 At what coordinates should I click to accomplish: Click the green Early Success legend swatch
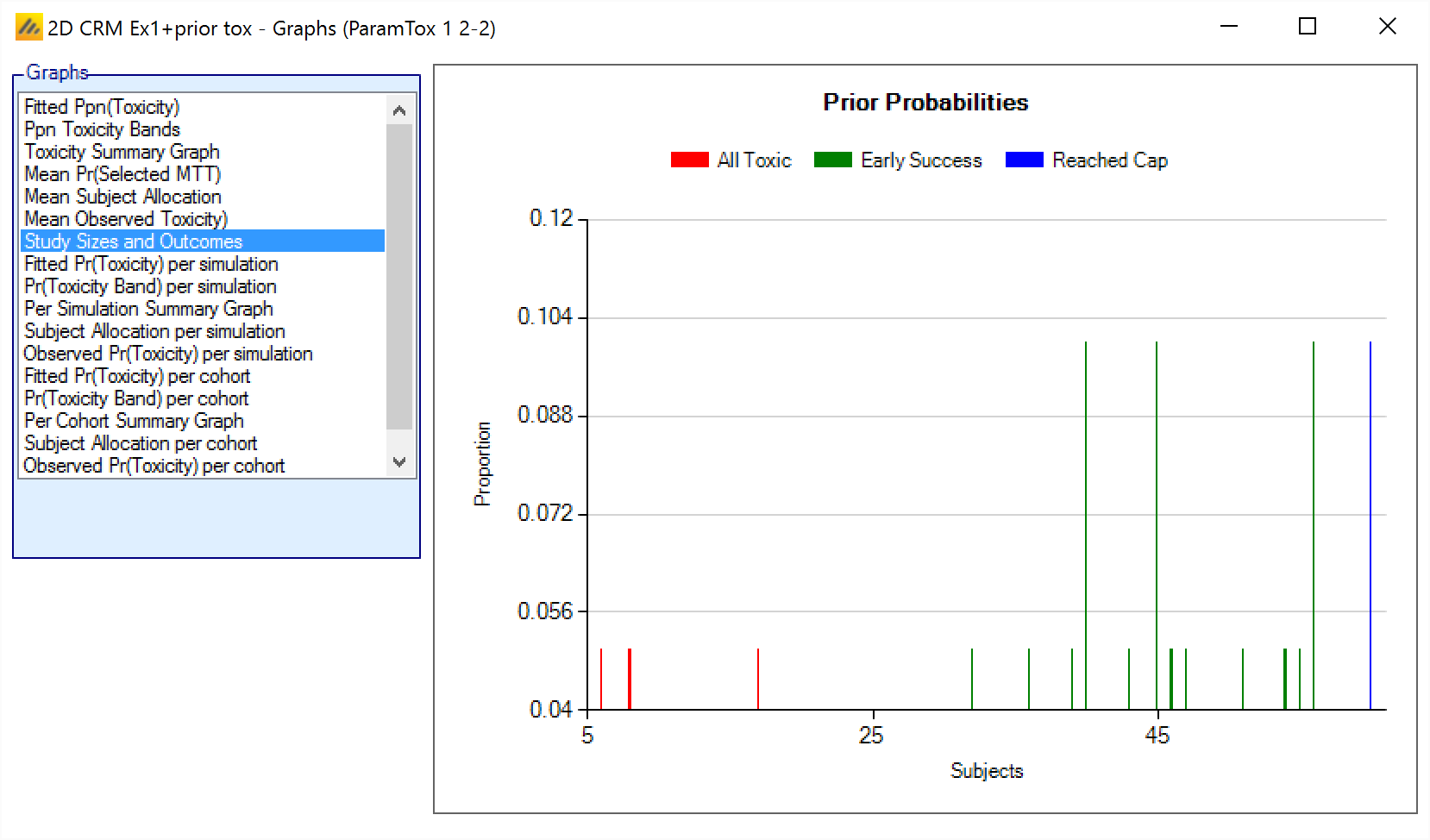[x=832, y=160]
